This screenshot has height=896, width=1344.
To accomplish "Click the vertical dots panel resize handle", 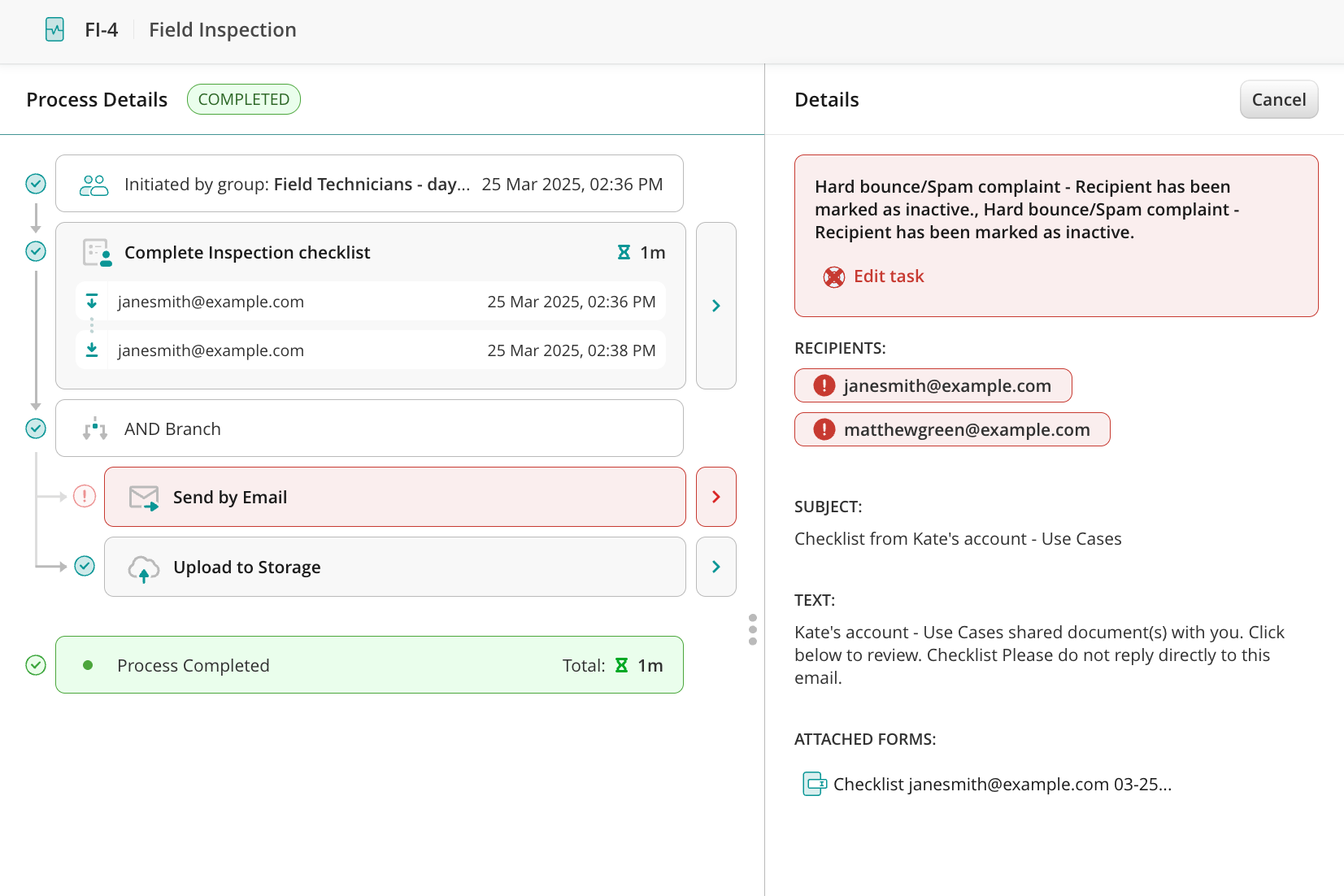I will coord(753,629).
